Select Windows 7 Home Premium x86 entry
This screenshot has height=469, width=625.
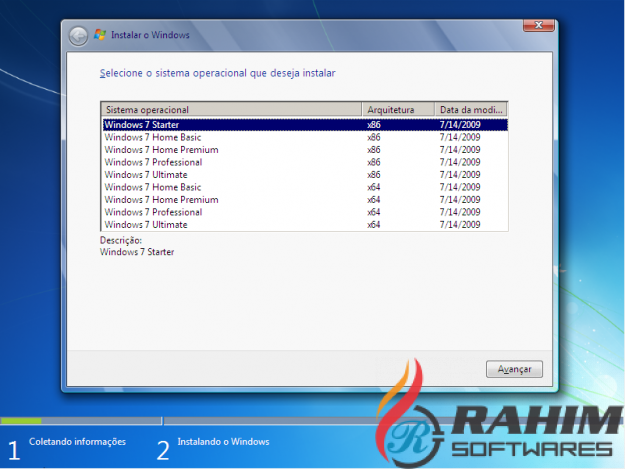[305, 150]
